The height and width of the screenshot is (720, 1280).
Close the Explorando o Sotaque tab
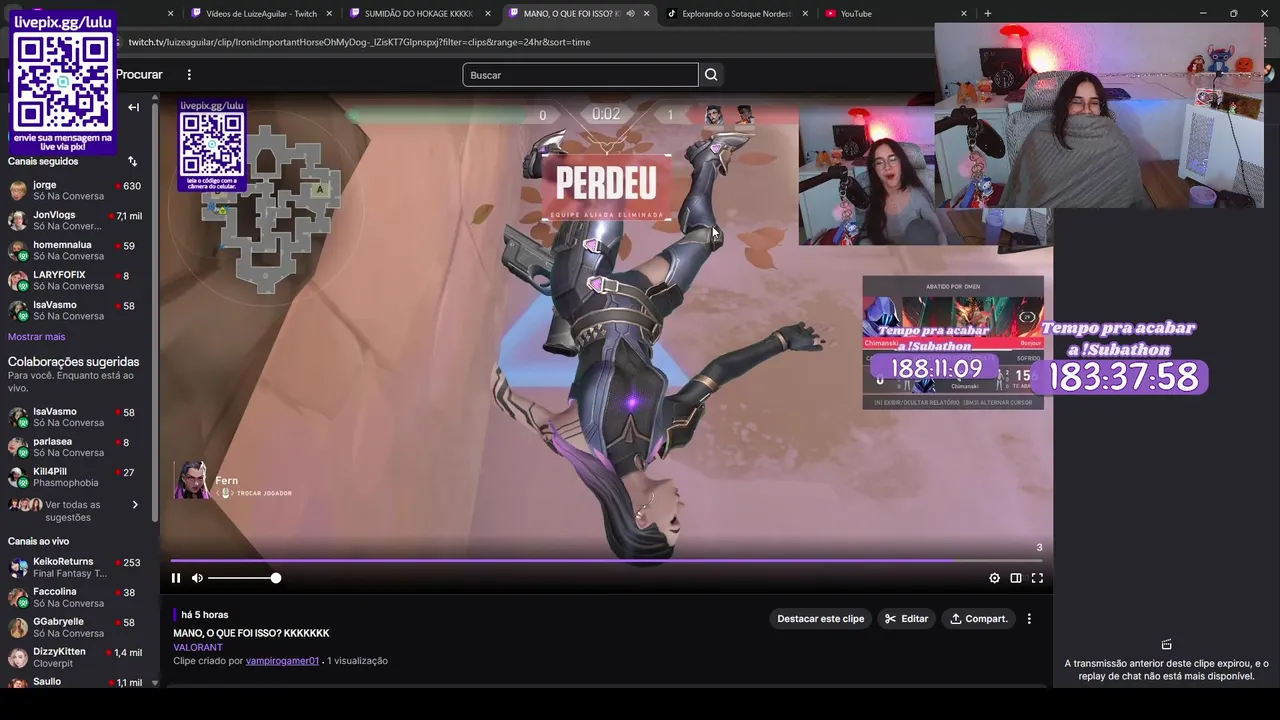(805, 14)
